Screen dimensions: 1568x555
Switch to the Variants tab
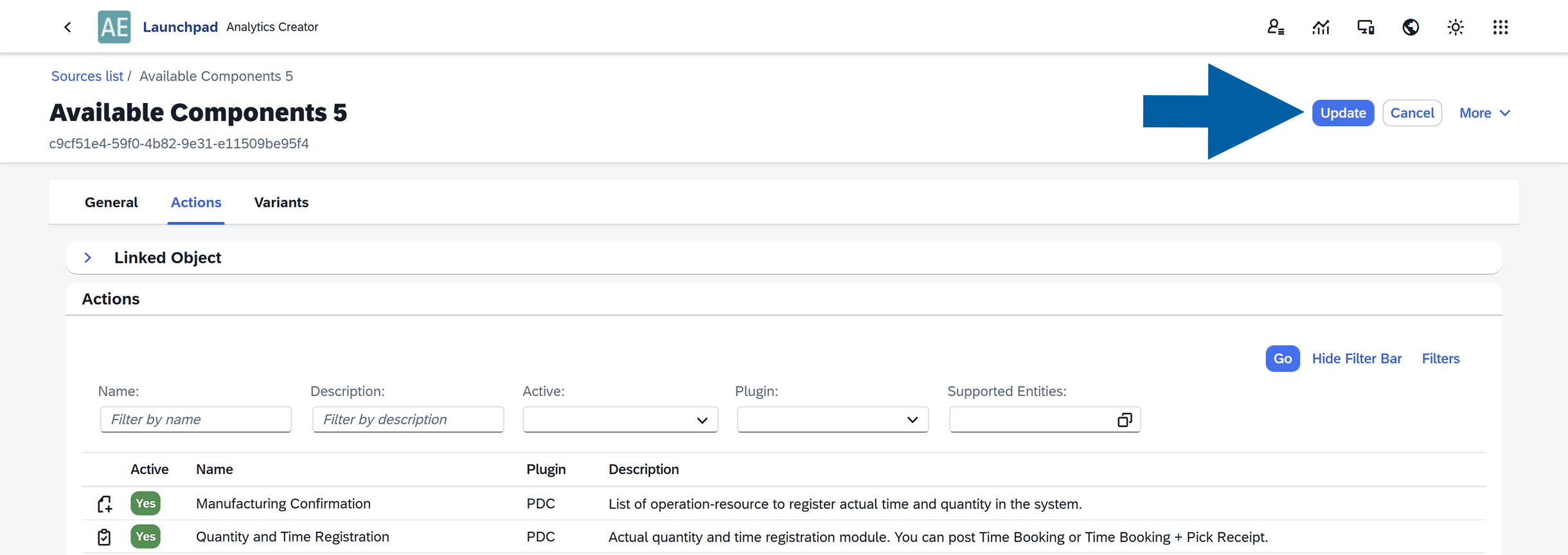click(281, 203)
